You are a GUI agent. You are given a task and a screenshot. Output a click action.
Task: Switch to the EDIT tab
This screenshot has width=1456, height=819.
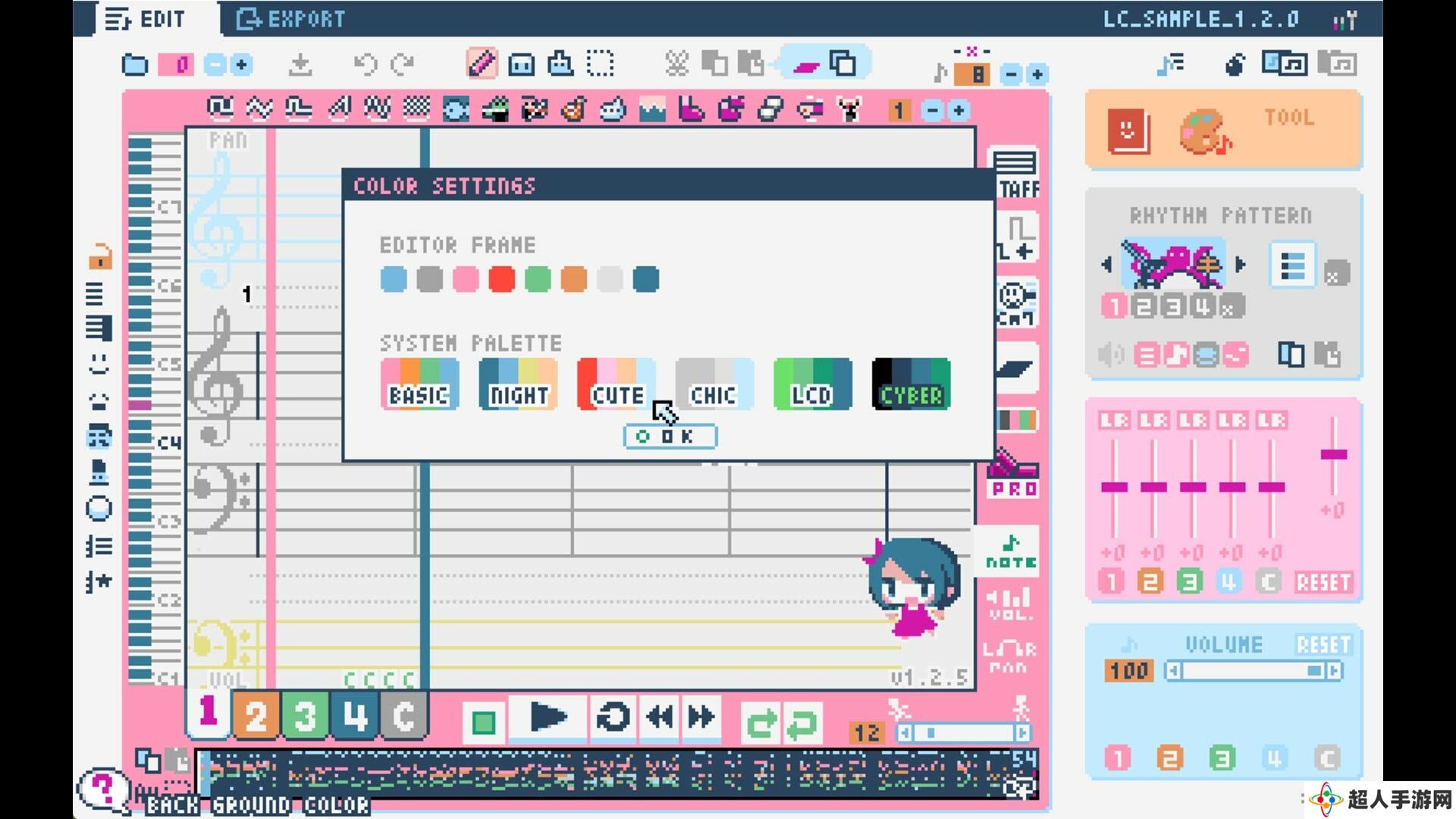146,19
